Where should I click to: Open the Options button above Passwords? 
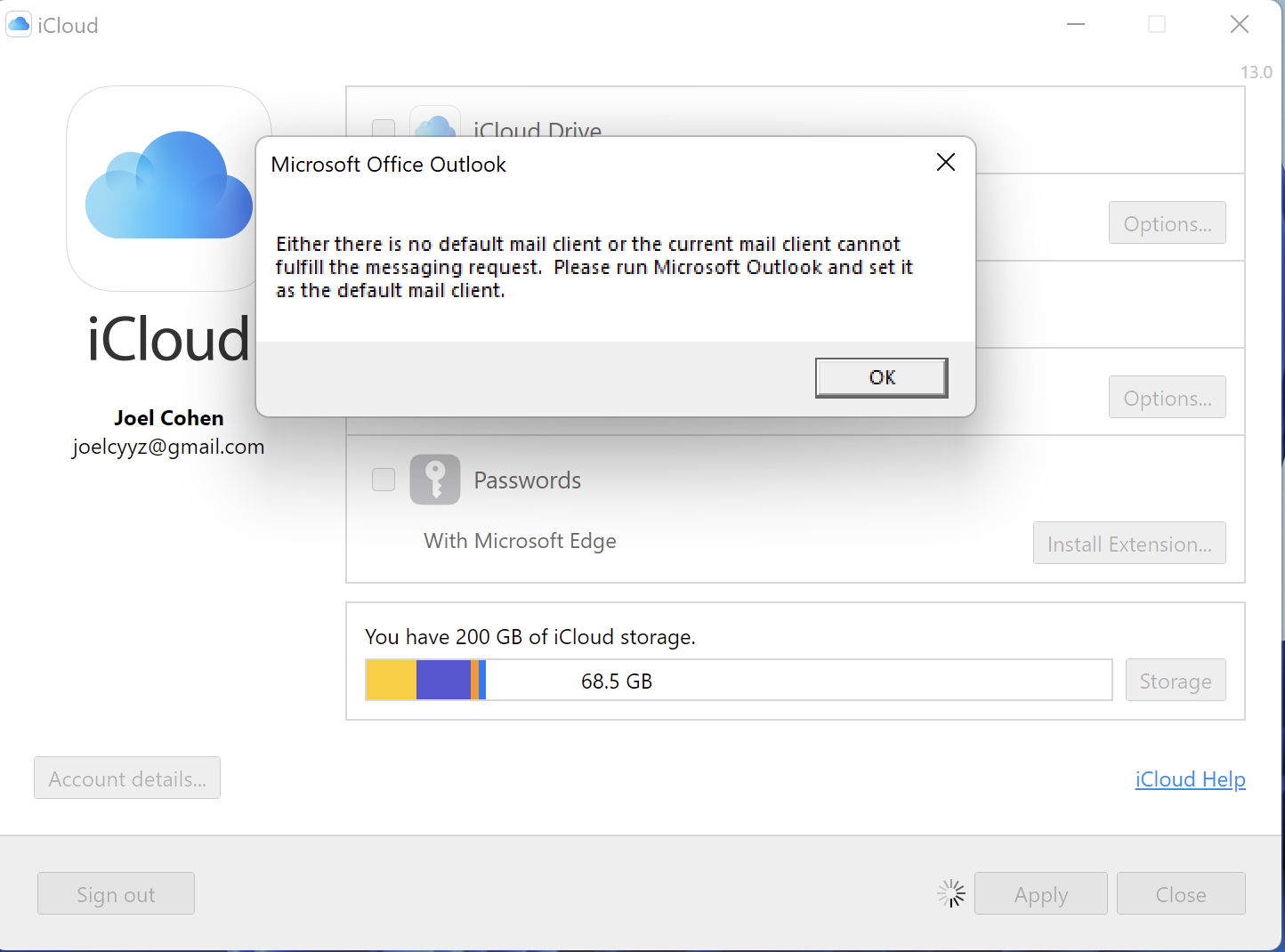click(1167, 397)
